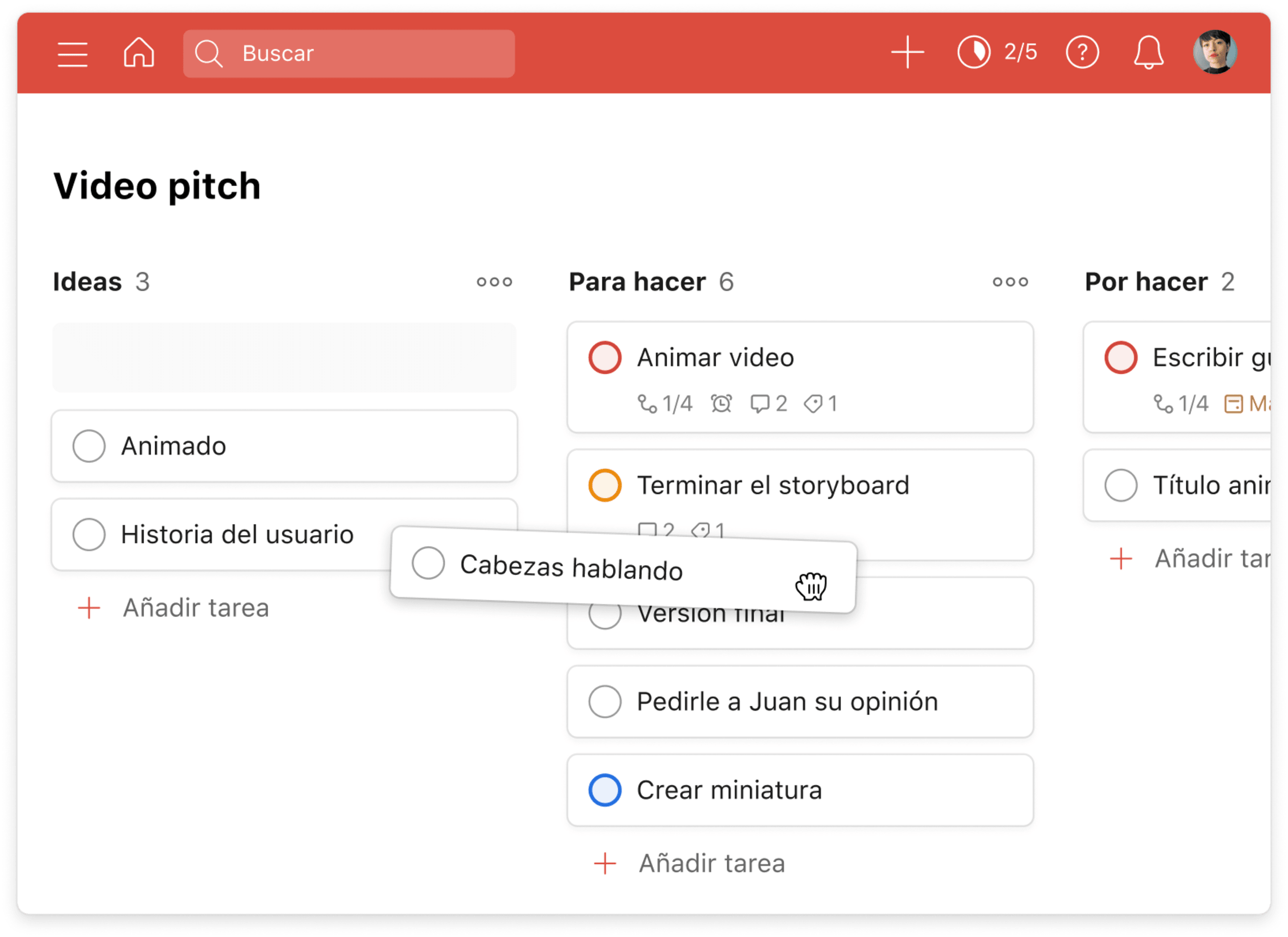This screenshot has width=1288, height=937.
Task: Click the Ideas section heading
Action: coord(87,282)
